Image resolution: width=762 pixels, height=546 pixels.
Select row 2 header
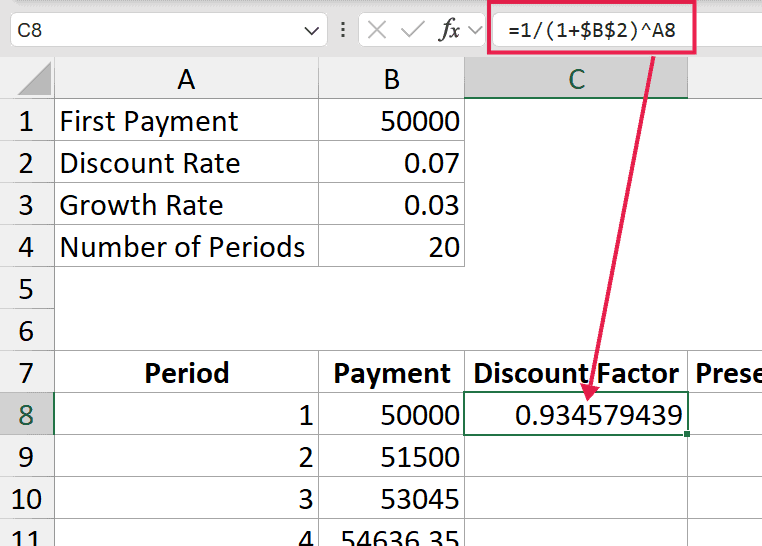[x=27, y=163]
